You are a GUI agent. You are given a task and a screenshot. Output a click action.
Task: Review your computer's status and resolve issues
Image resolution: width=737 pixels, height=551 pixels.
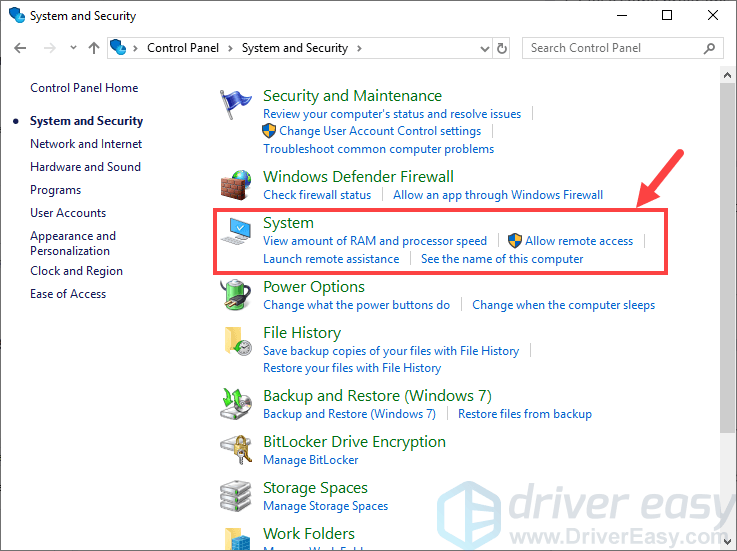point(392,114)
